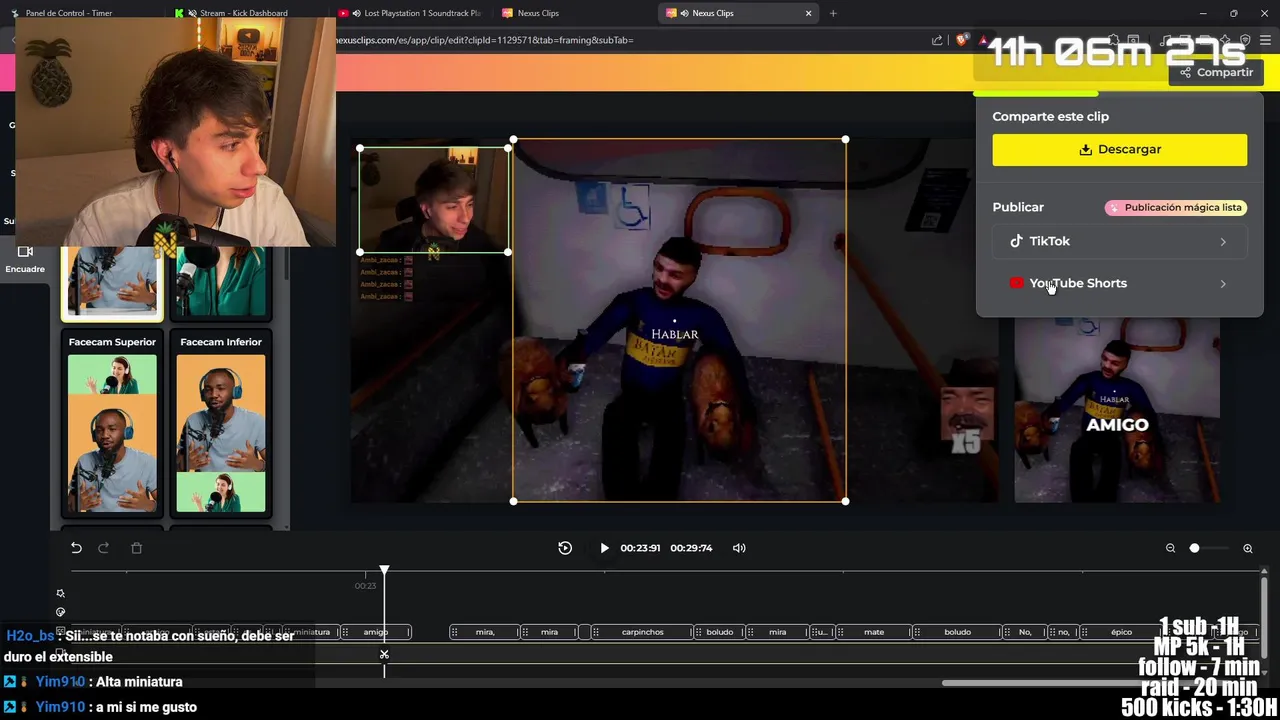Image resolution: width=1280 pixels, height=720 pixels.
Task: Restart playback with the replay icon
Action: click(565, 548)
